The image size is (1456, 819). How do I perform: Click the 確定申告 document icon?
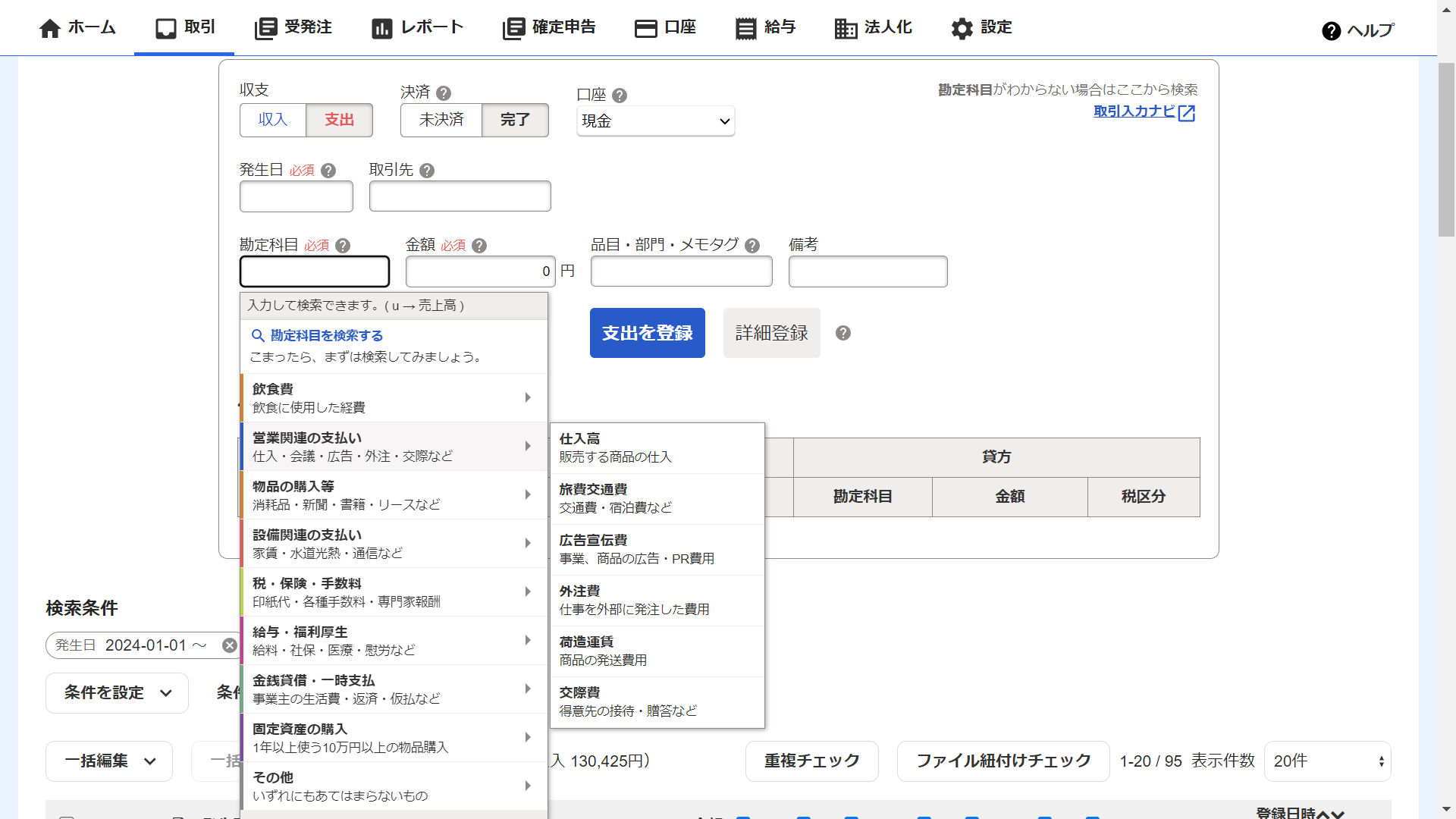pos(513,29)
